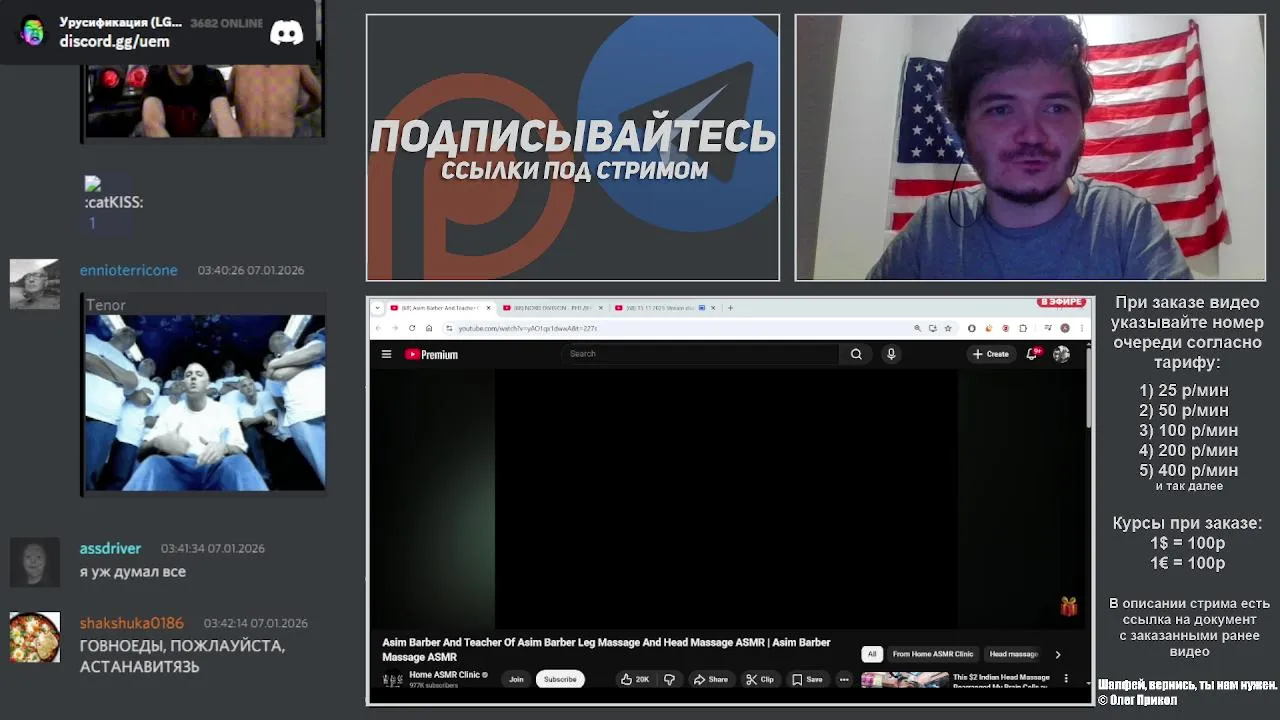
Task: Open browser extensions puzzle icon
Action: point(1023,328)
